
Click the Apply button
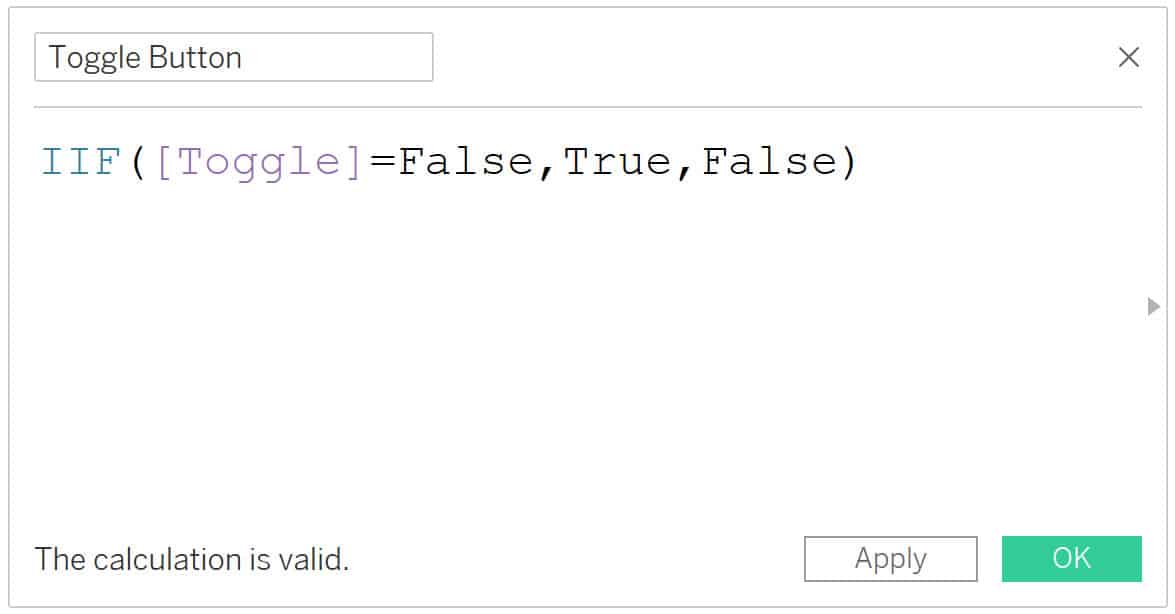click(x=890, y=559)
